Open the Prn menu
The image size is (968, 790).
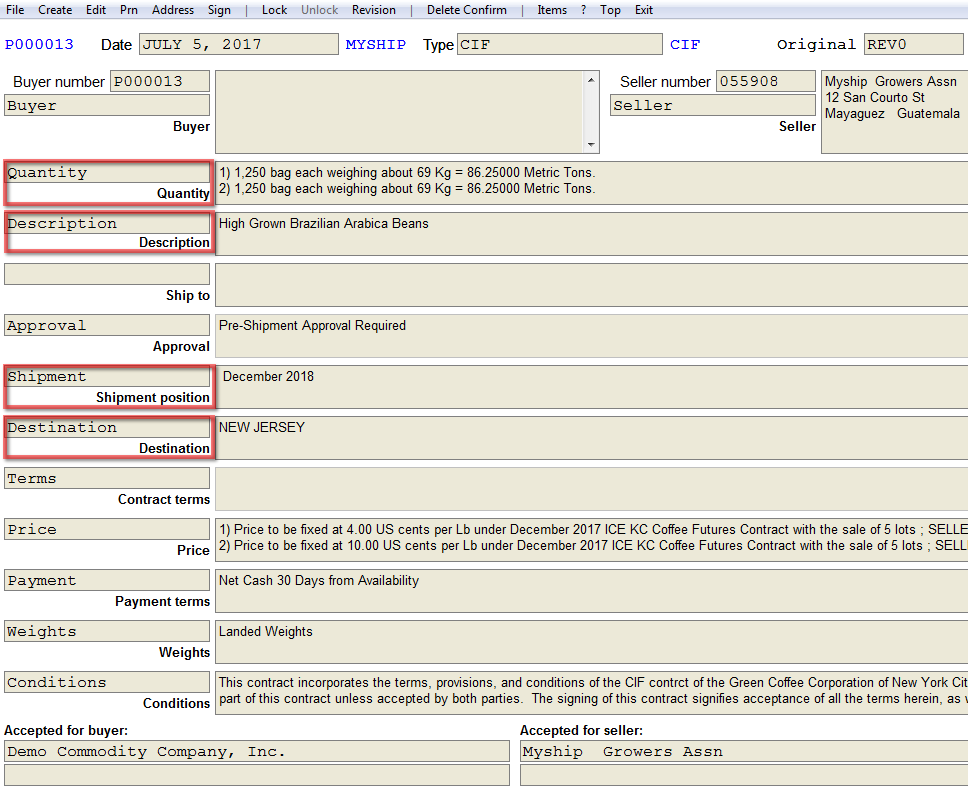[128, 10]
